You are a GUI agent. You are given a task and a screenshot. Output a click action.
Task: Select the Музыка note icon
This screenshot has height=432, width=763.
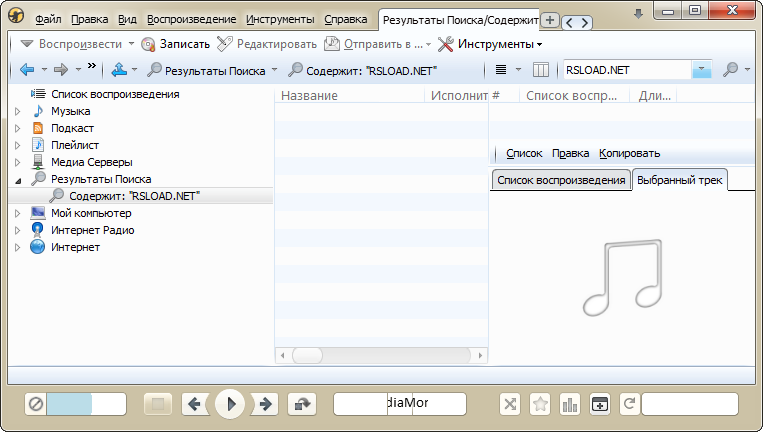coord(38,111)
